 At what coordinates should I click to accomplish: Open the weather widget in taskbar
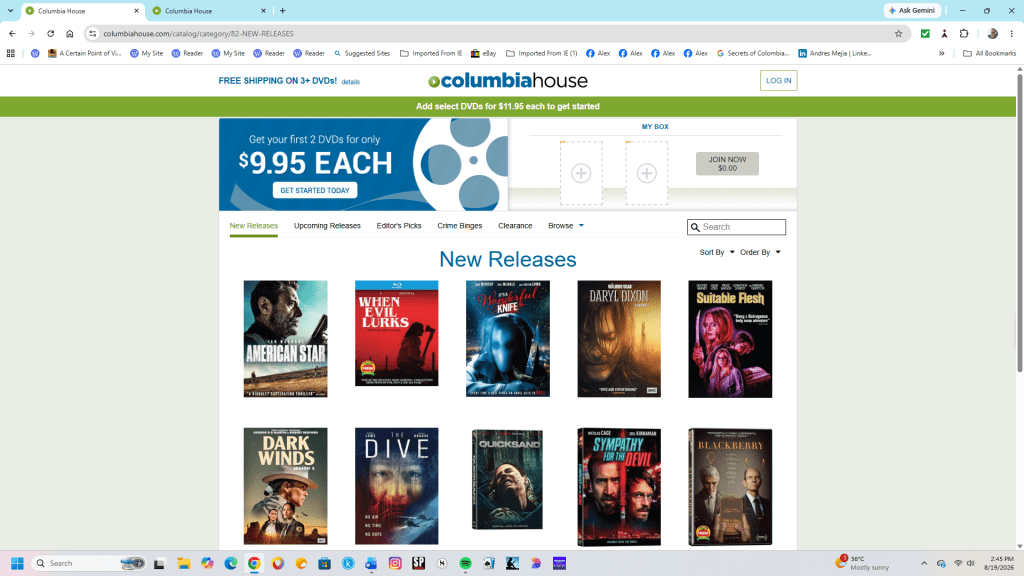862,563
